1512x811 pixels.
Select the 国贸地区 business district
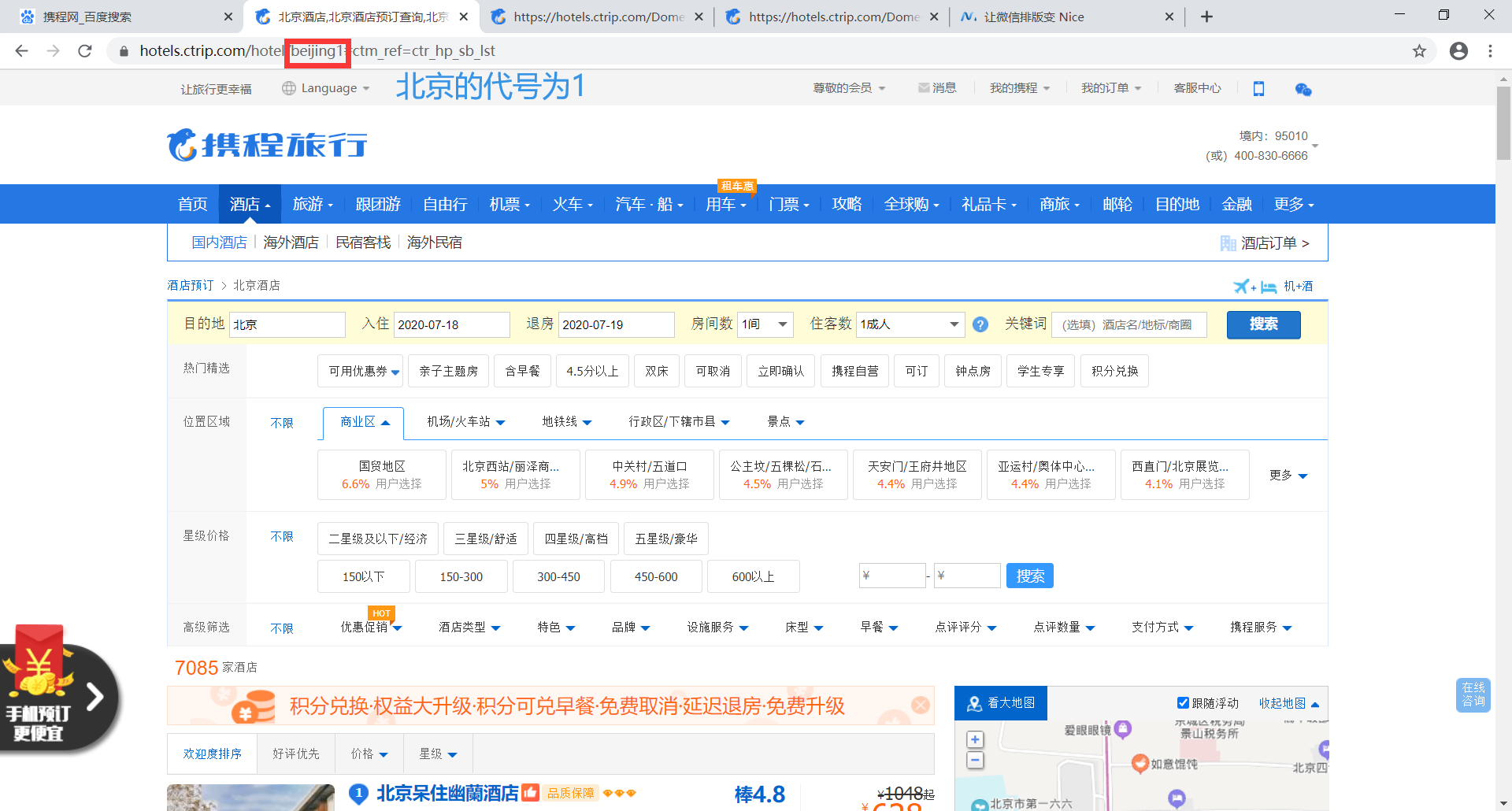point(382,475)
